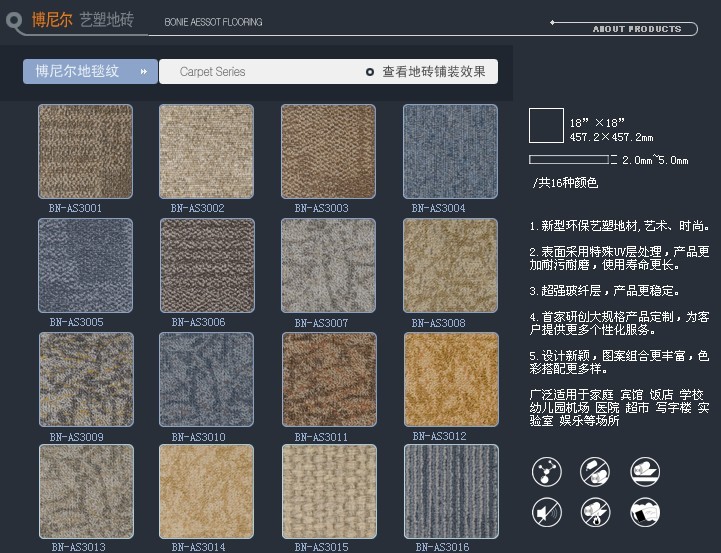Select the Carpet Series label
This screenshot has width=721, height=553.
[212, 72]
